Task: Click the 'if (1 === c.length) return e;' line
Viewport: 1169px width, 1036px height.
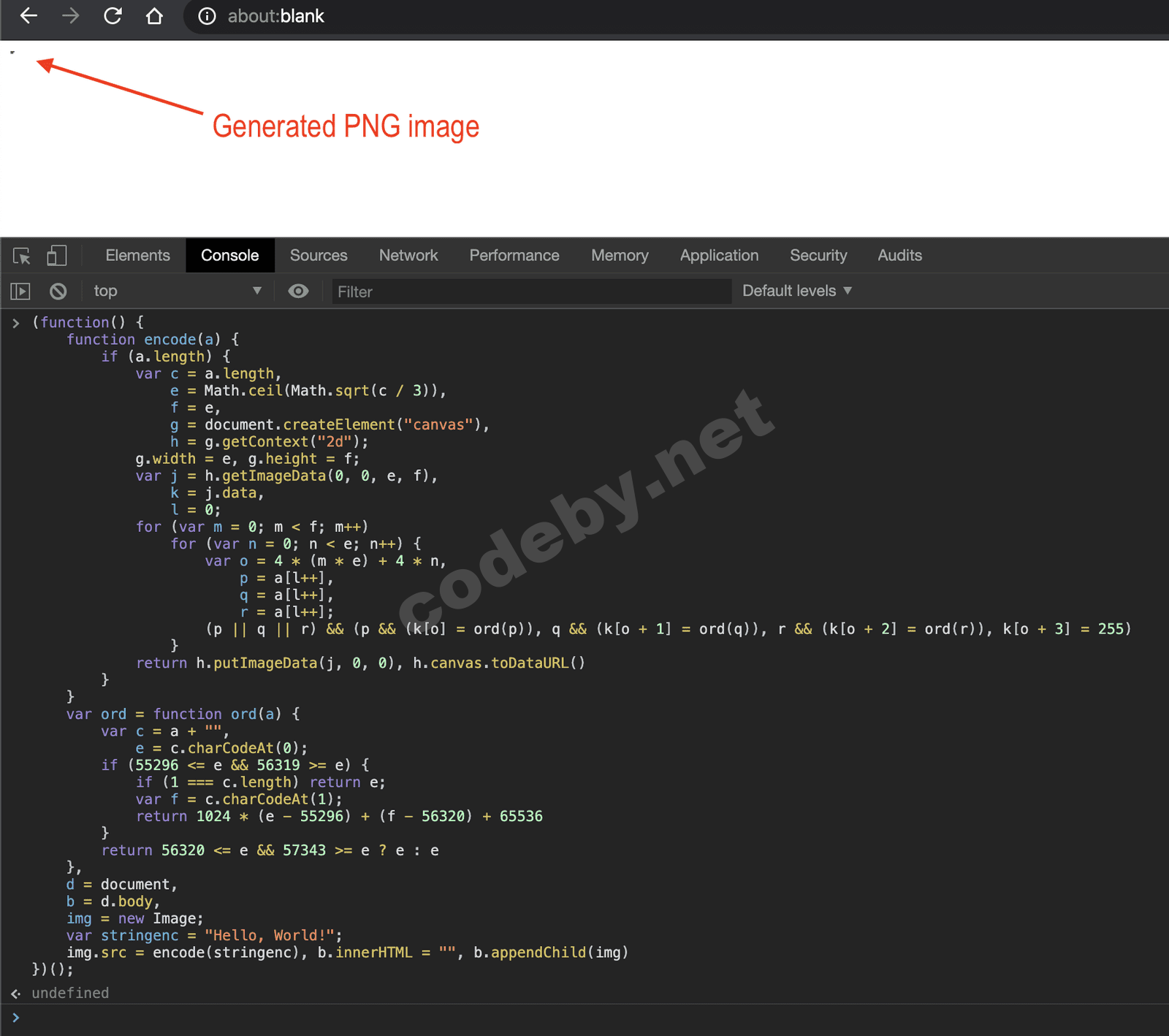Action: (261, 782)
